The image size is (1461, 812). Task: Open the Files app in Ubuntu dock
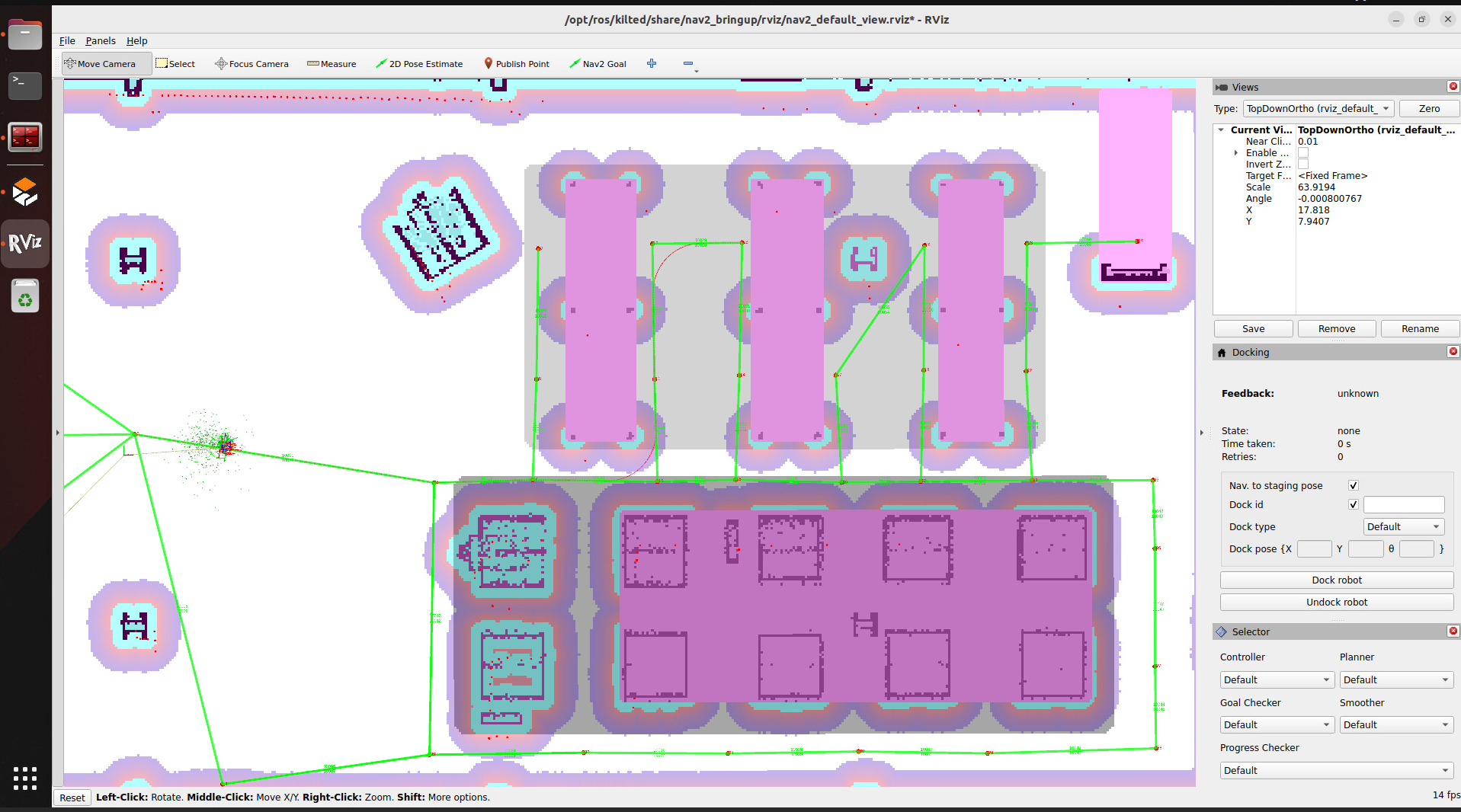pyautogui.click(x=25, y=35)
